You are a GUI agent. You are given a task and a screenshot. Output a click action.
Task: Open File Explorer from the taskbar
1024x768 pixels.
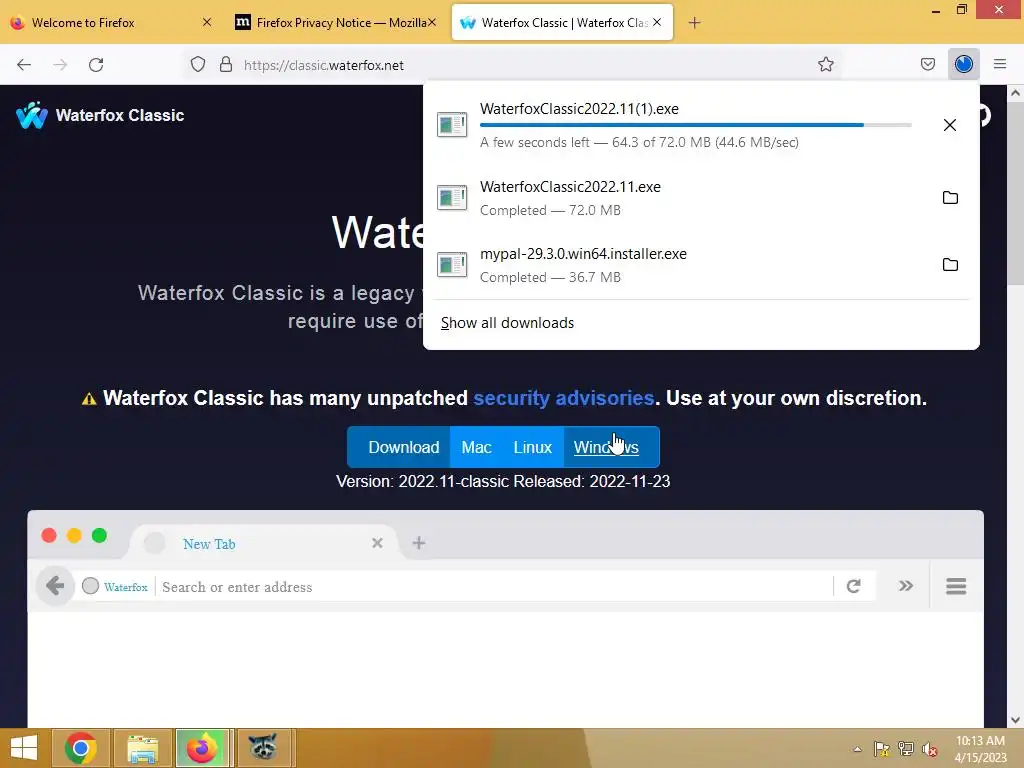point(143,748)
